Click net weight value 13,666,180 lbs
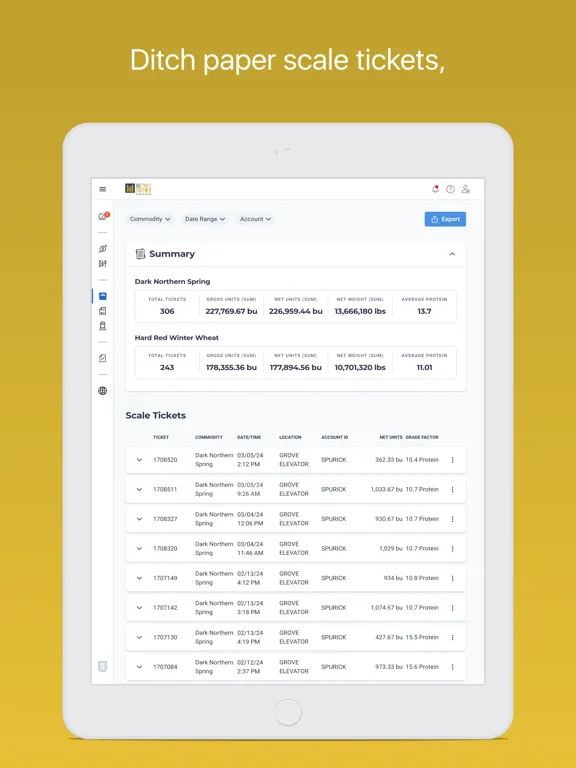 [360, 311]
